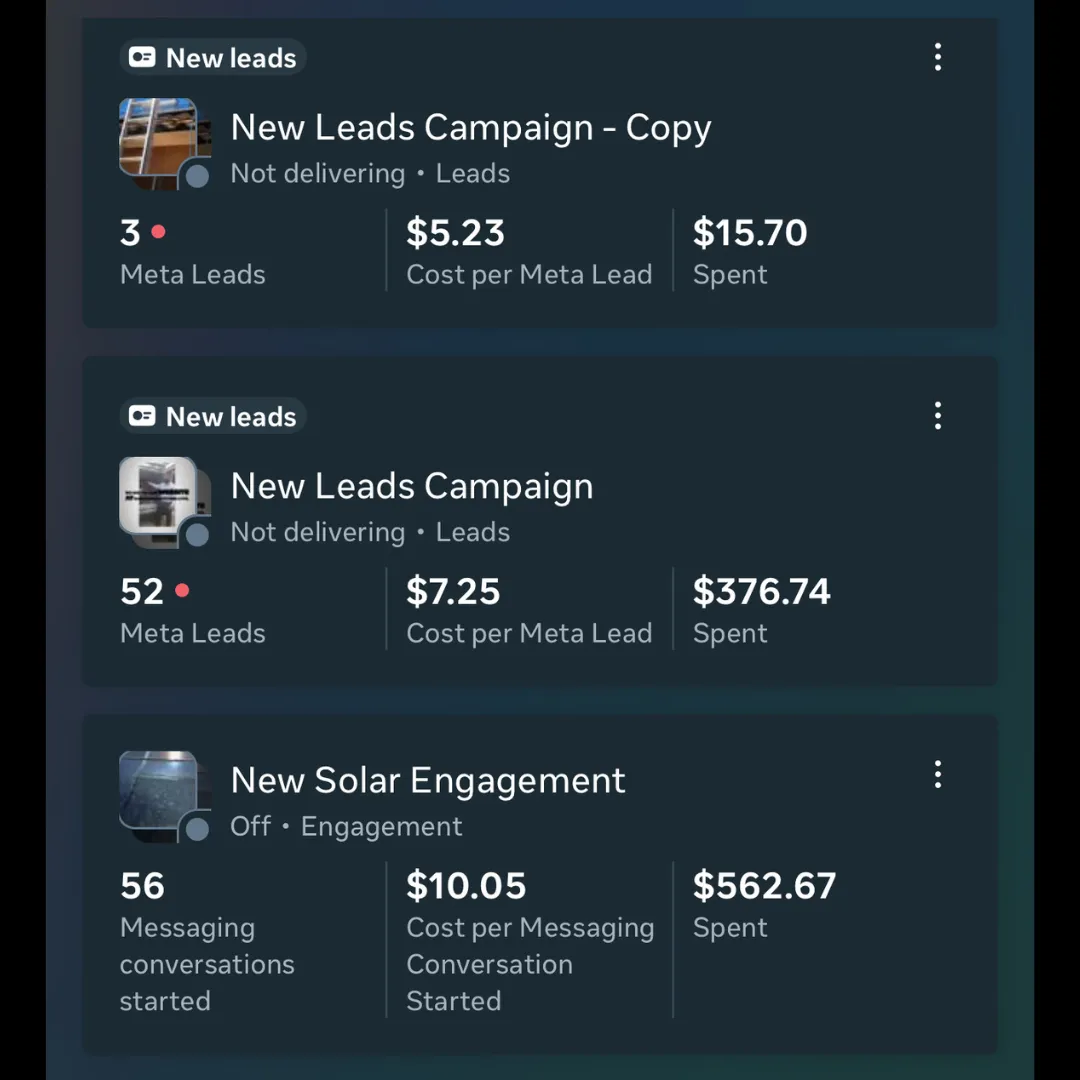Select the New Solar Engagement title
The image size is (1080, 1080).
(428, 780)
